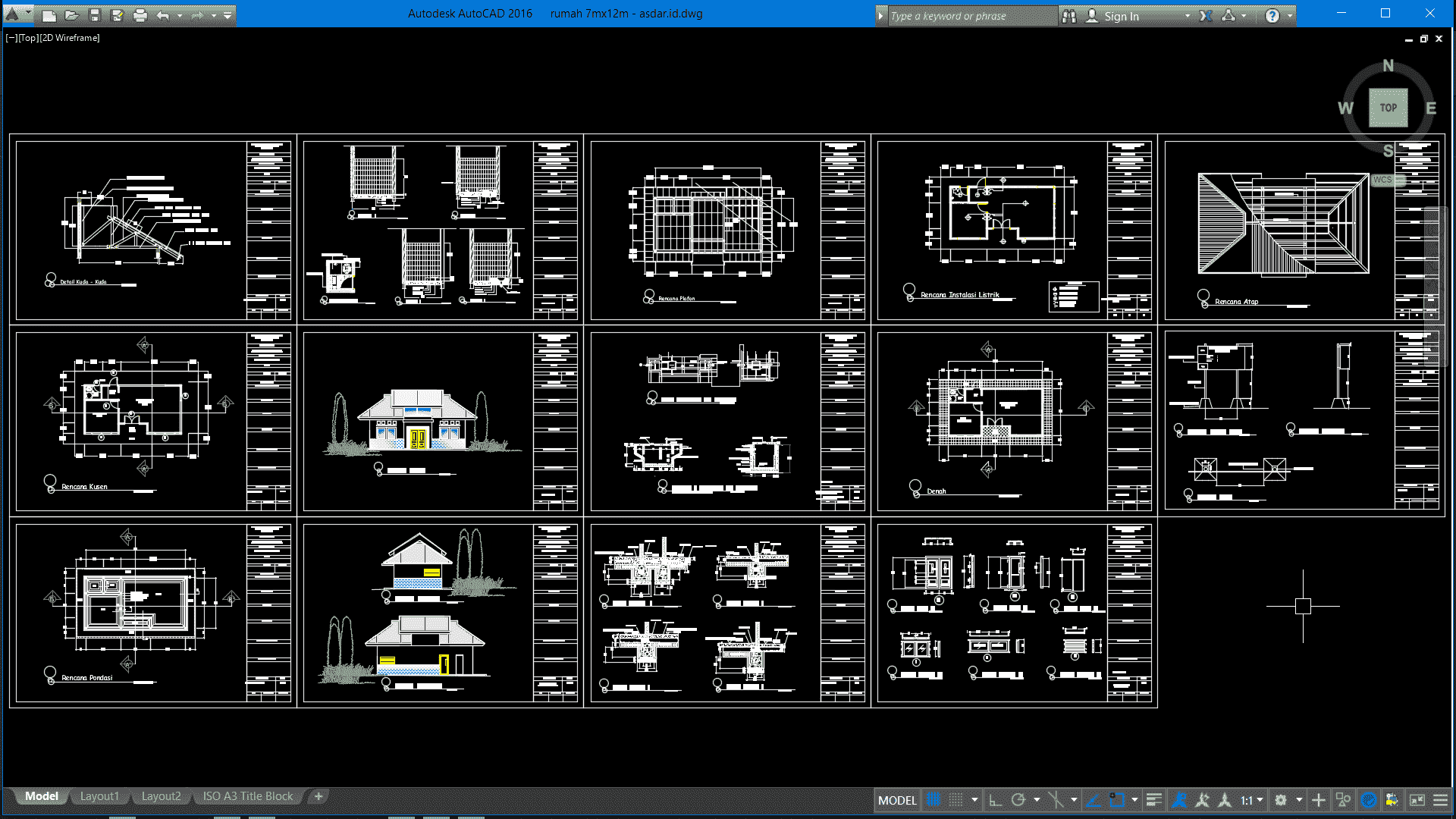Open snap mode settings dropdown
The width and height of the screenshot is (1456, 819).
(x=974, y=800)
